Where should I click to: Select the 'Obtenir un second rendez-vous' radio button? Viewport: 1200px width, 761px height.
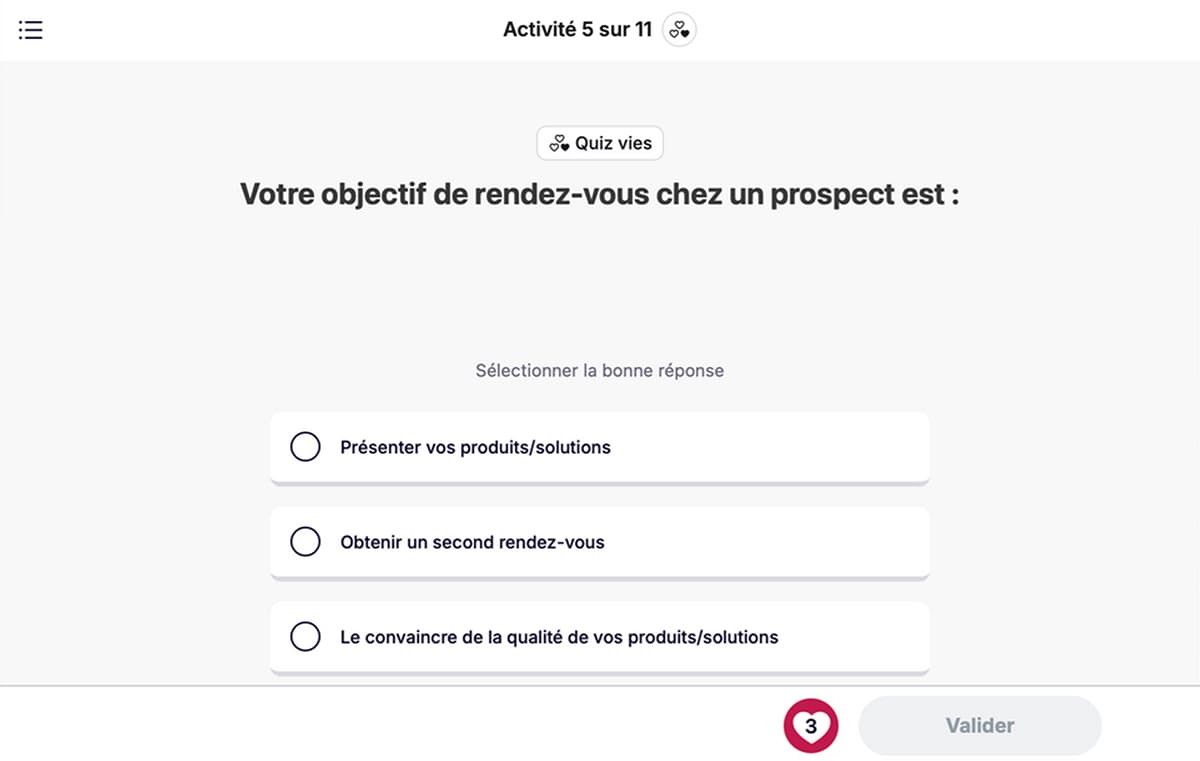[305, 541]
